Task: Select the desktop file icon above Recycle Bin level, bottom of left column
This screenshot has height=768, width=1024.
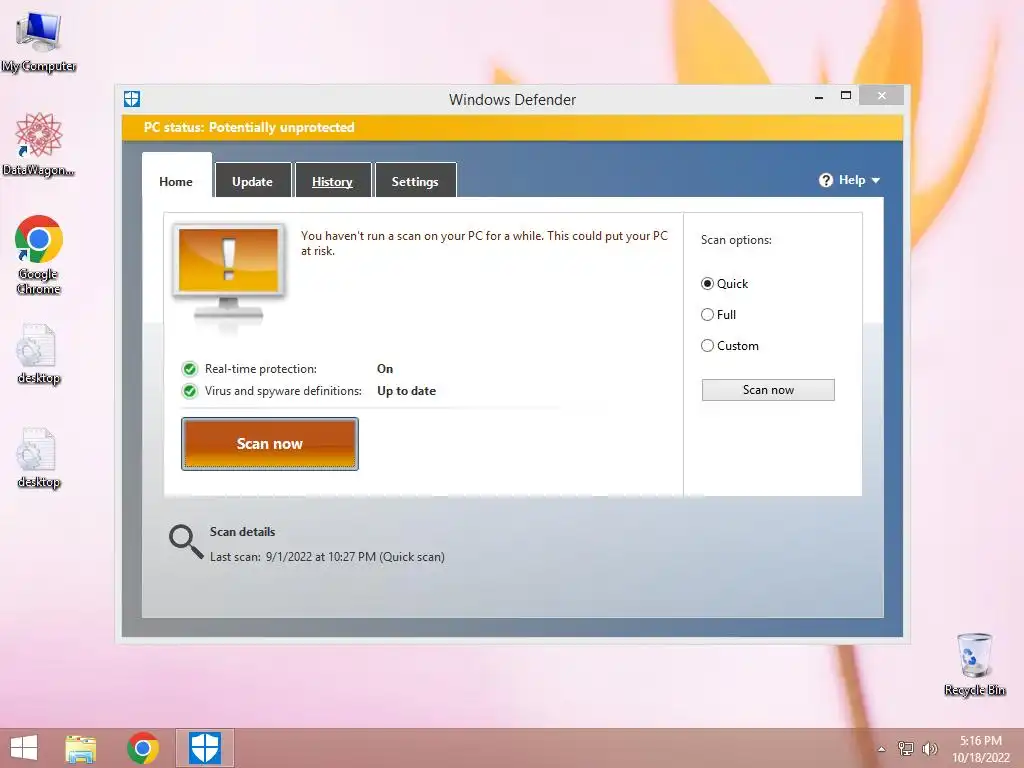Action: (x=39, y=458)
